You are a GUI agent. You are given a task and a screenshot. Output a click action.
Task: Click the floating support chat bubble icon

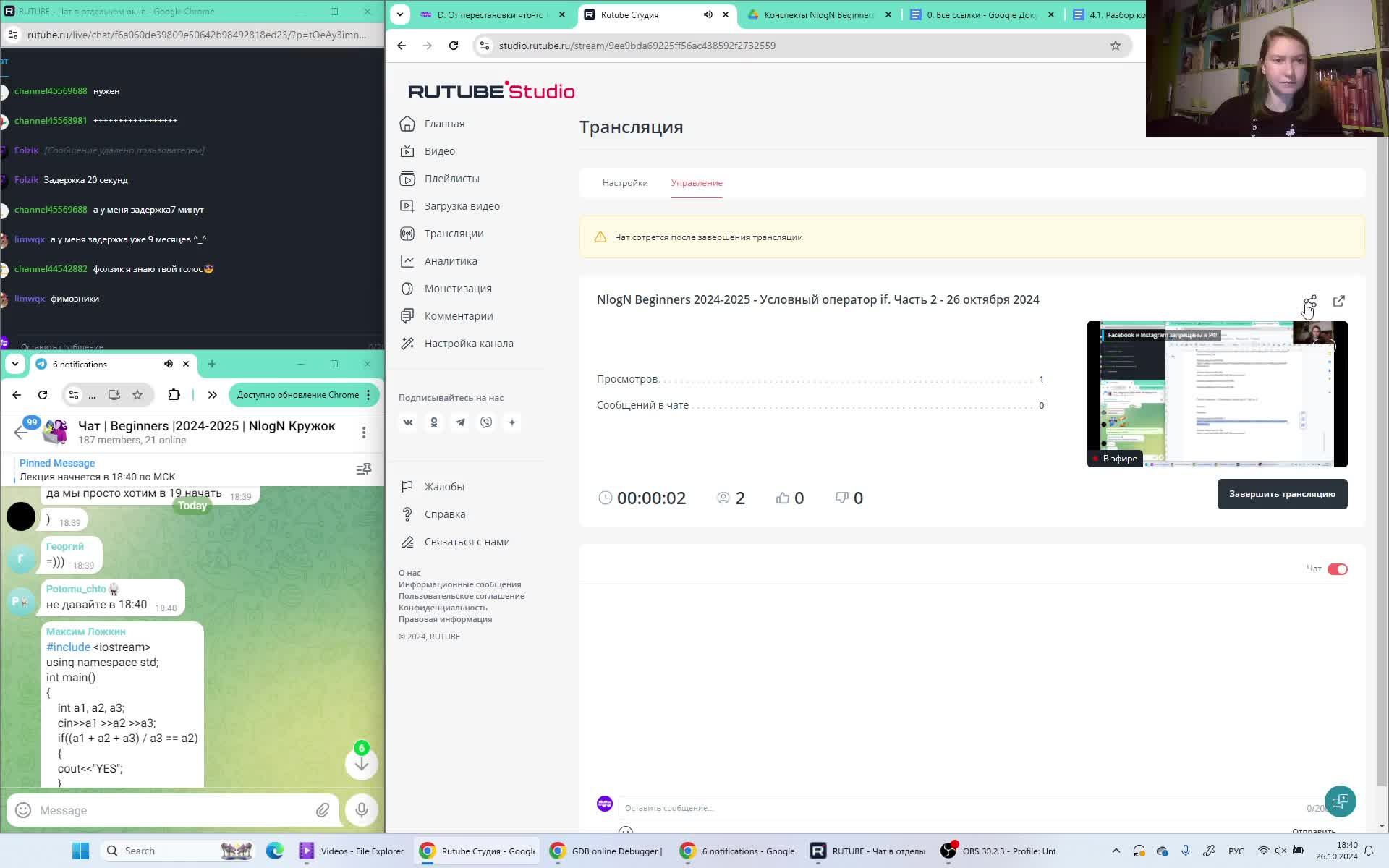coord(1340,801)
